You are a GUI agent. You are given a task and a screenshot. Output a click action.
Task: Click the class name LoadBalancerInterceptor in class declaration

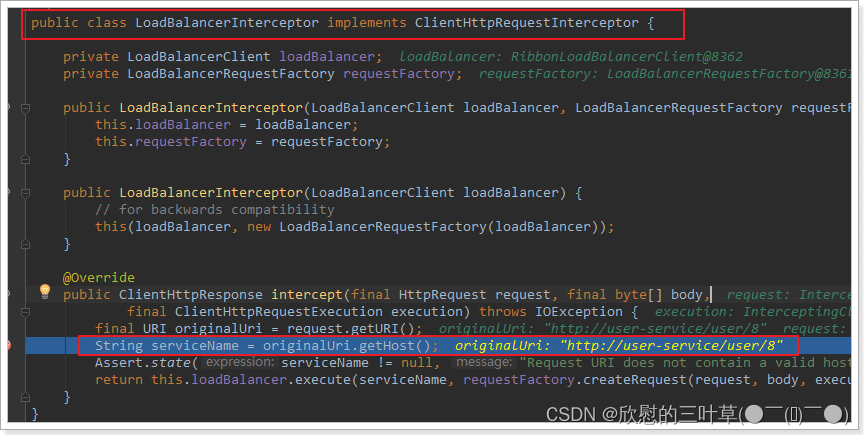tap(227, 23)
